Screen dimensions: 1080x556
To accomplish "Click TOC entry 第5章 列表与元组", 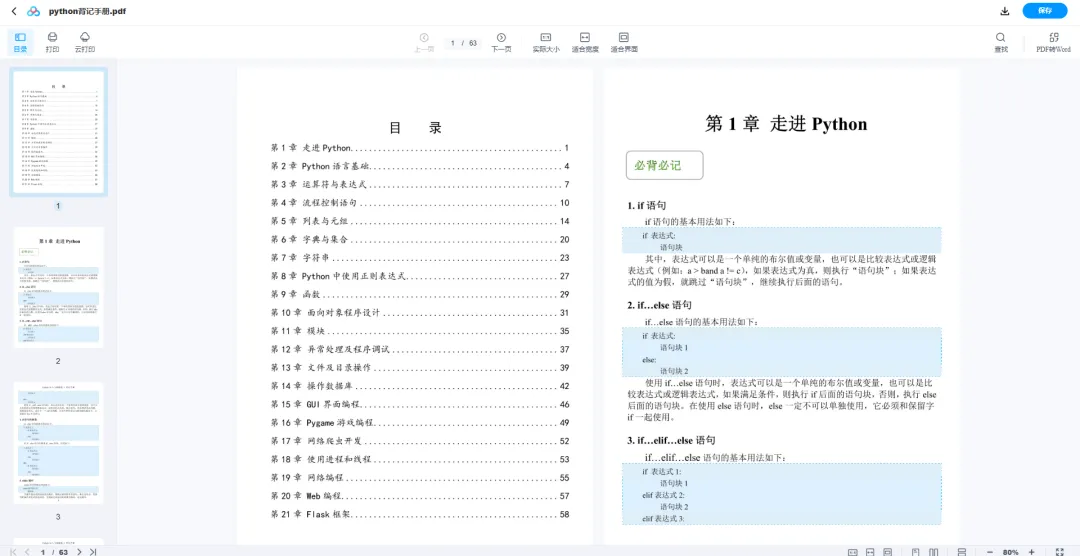I will 420,221.
